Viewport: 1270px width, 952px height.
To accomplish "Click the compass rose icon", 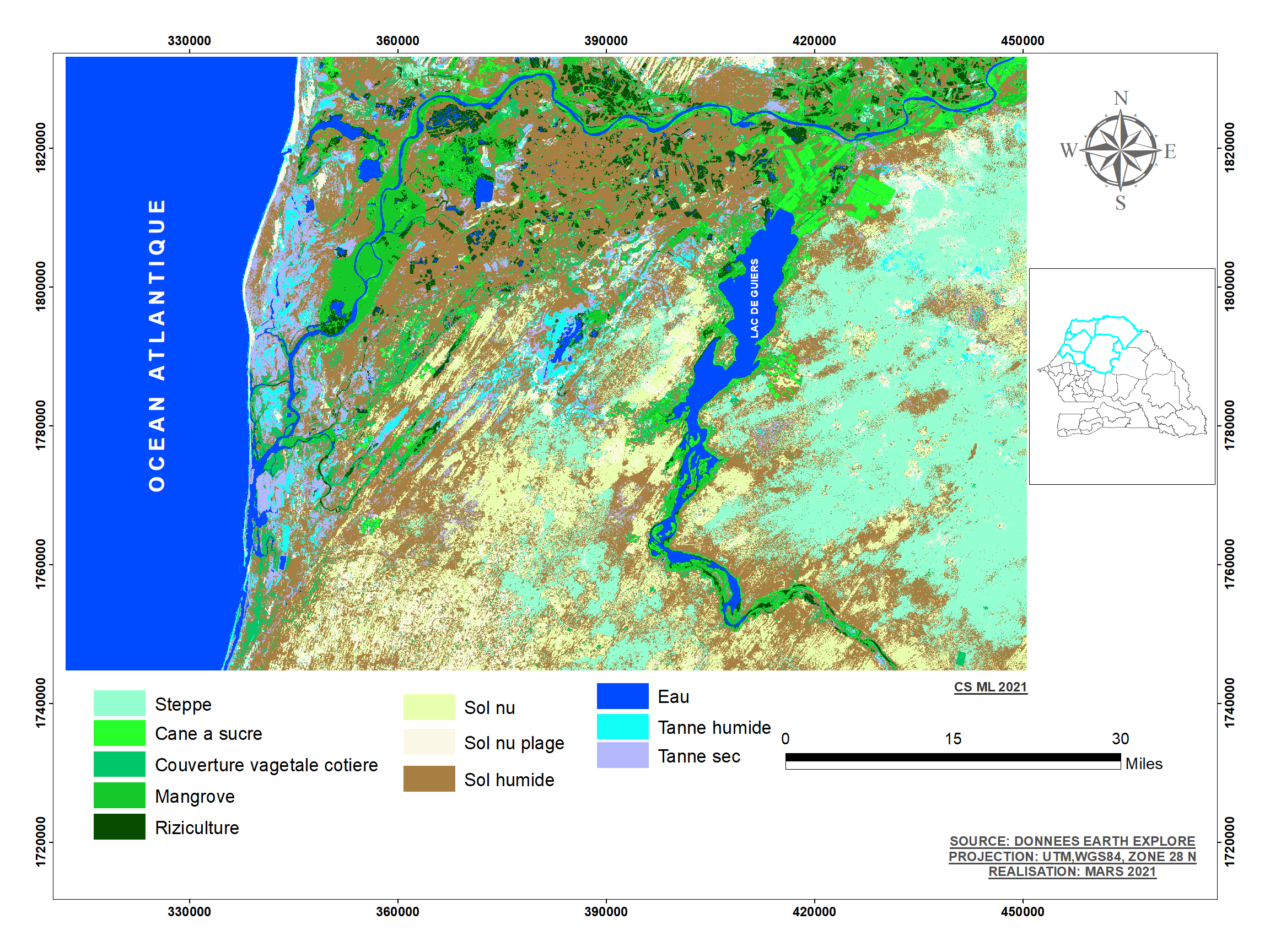I will (x=1120, y=151).
